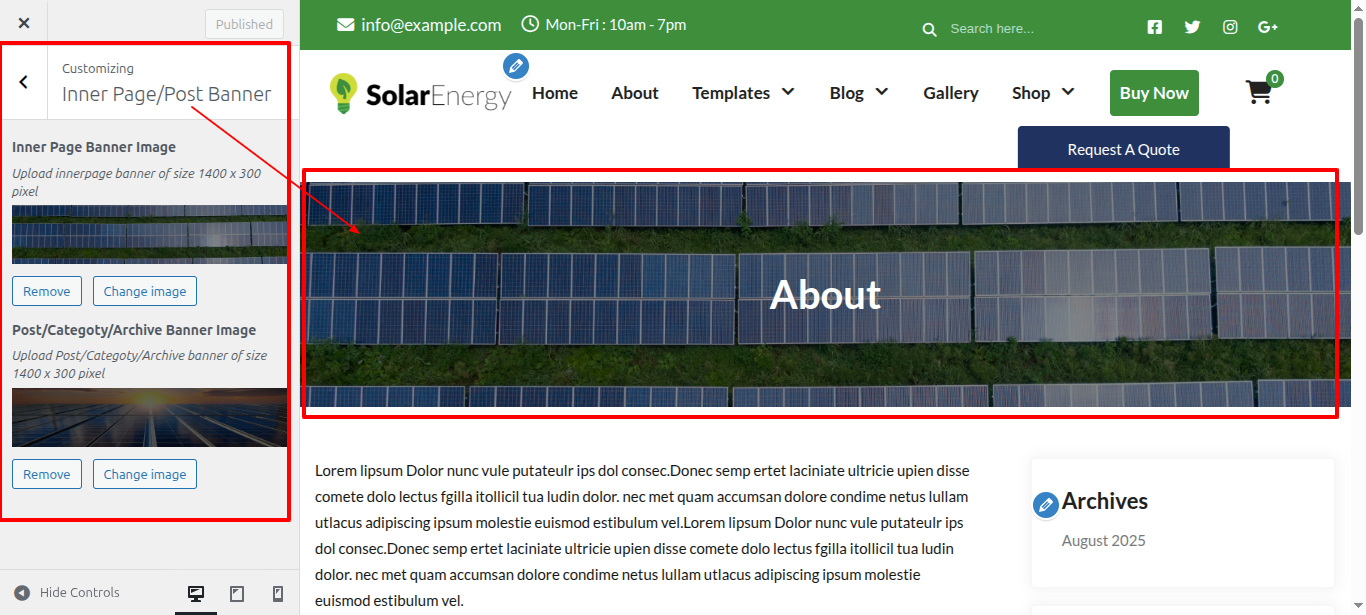Click the search magnifier icon
The image size is (1366, 615).
(929, 30)
